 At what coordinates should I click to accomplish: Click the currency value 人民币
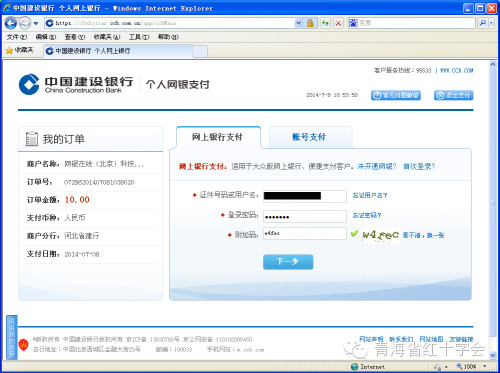(x=75, y=218)
